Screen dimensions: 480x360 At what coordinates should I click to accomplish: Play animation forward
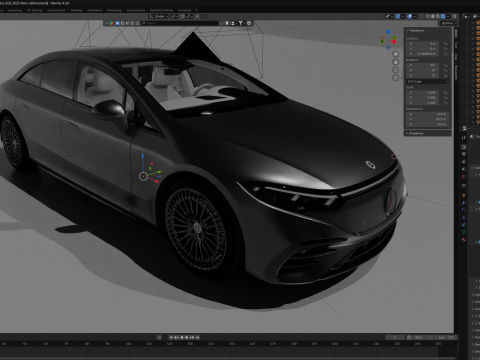(x=187, y=337)
